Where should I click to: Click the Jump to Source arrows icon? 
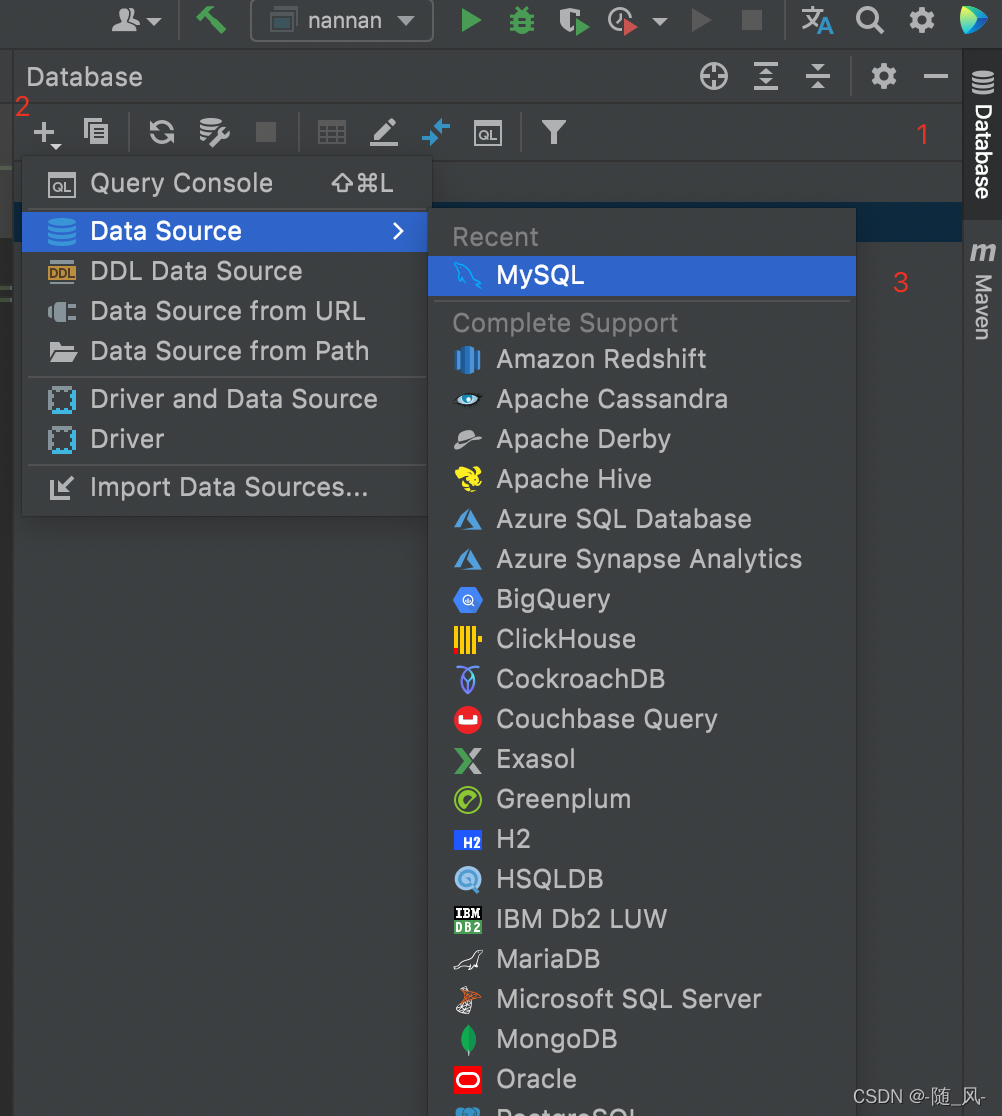pos(436,132)
